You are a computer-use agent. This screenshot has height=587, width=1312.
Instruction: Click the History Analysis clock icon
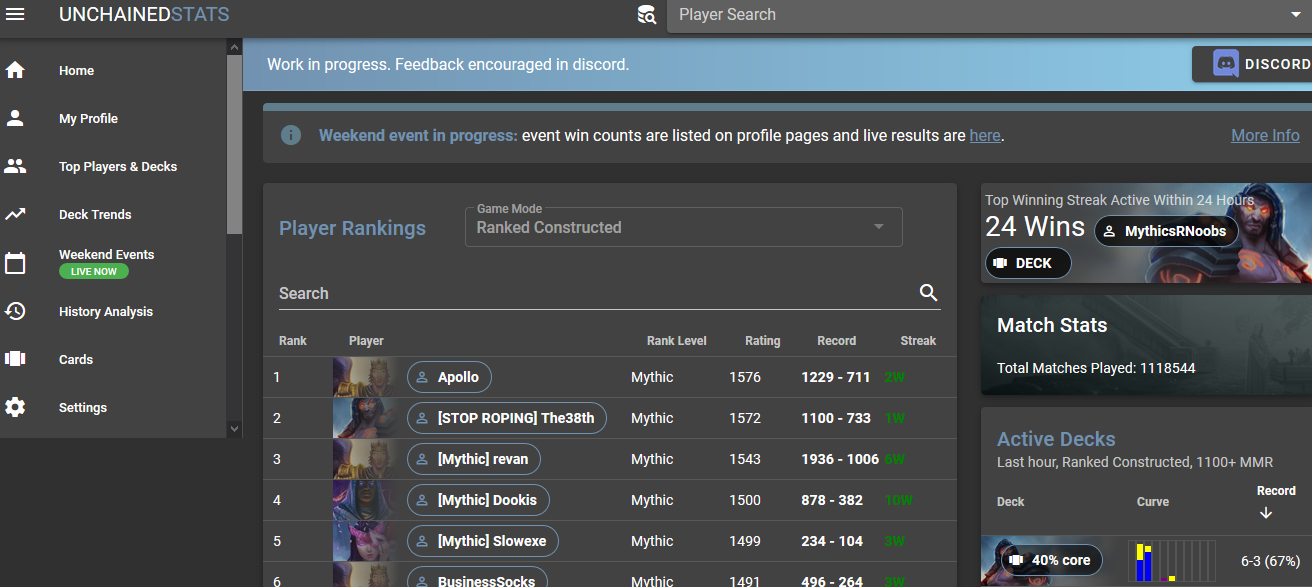(x=15, y=311)
